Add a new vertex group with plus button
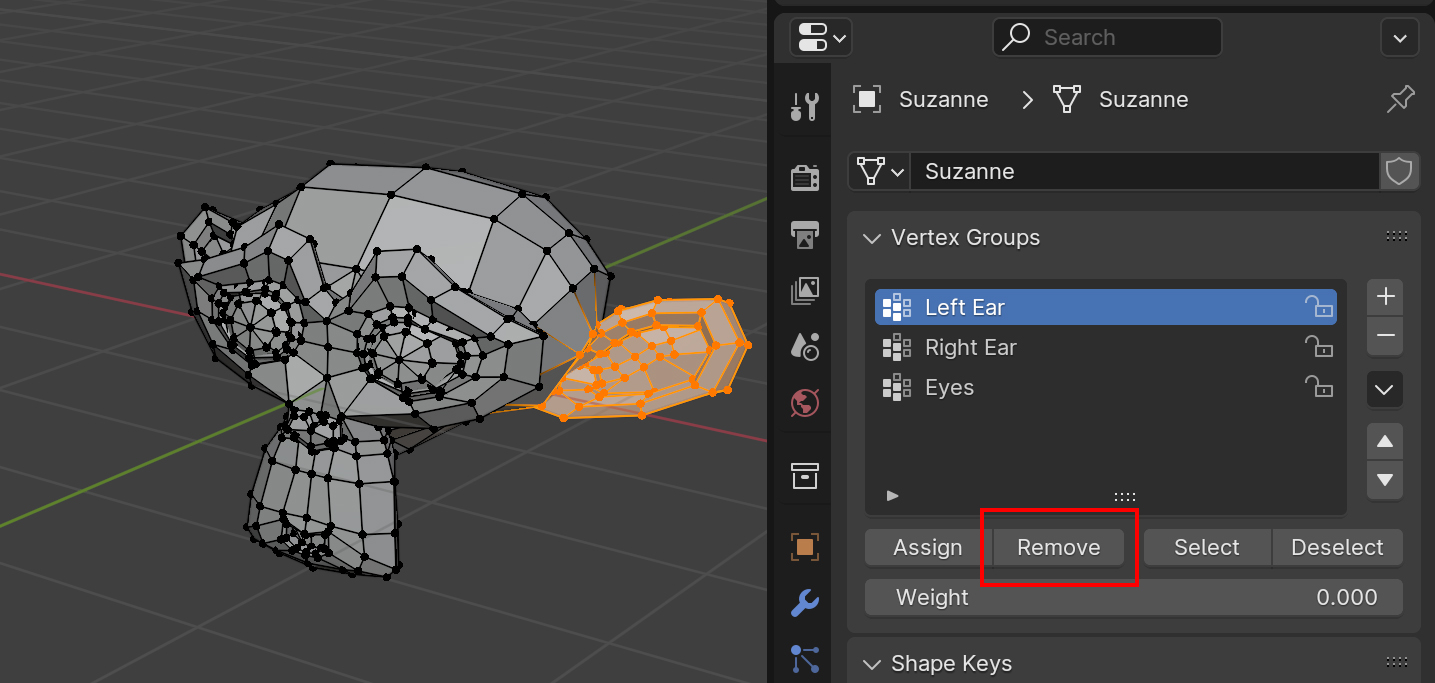The image size is (1435, 683). 1385,297
